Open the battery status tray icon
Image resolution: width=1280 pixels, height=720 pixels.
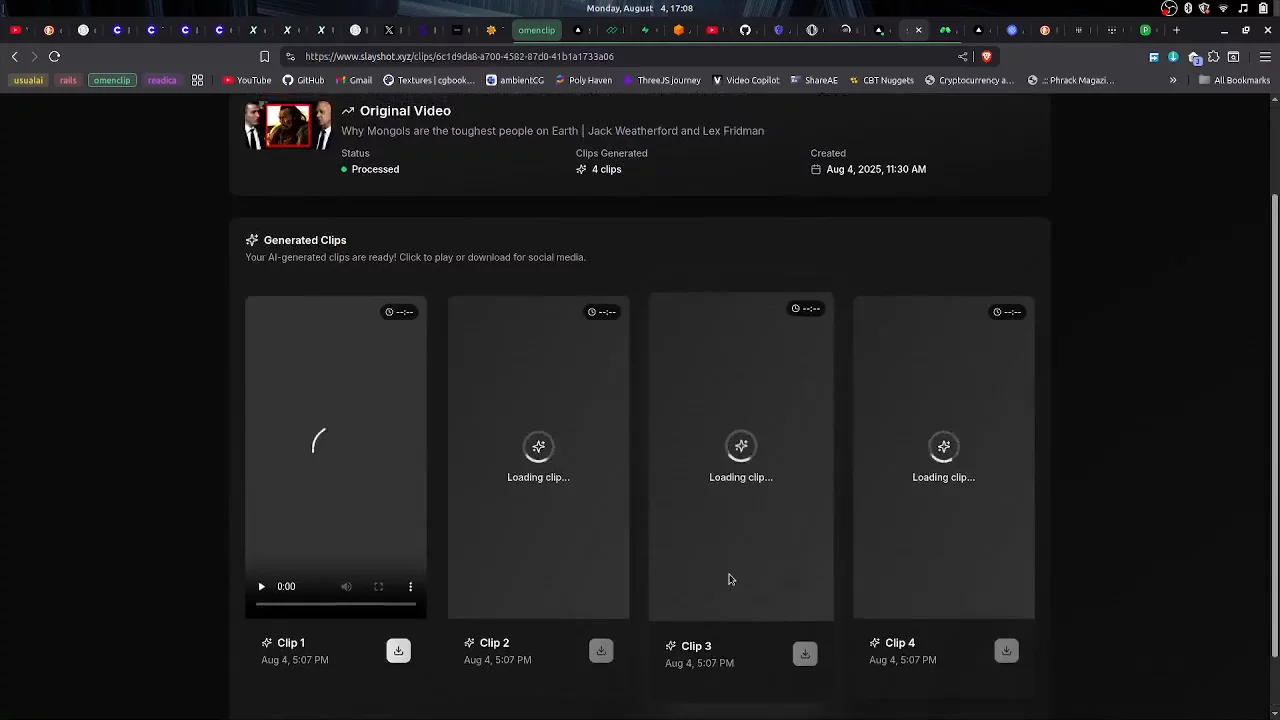pos(1263,8)
